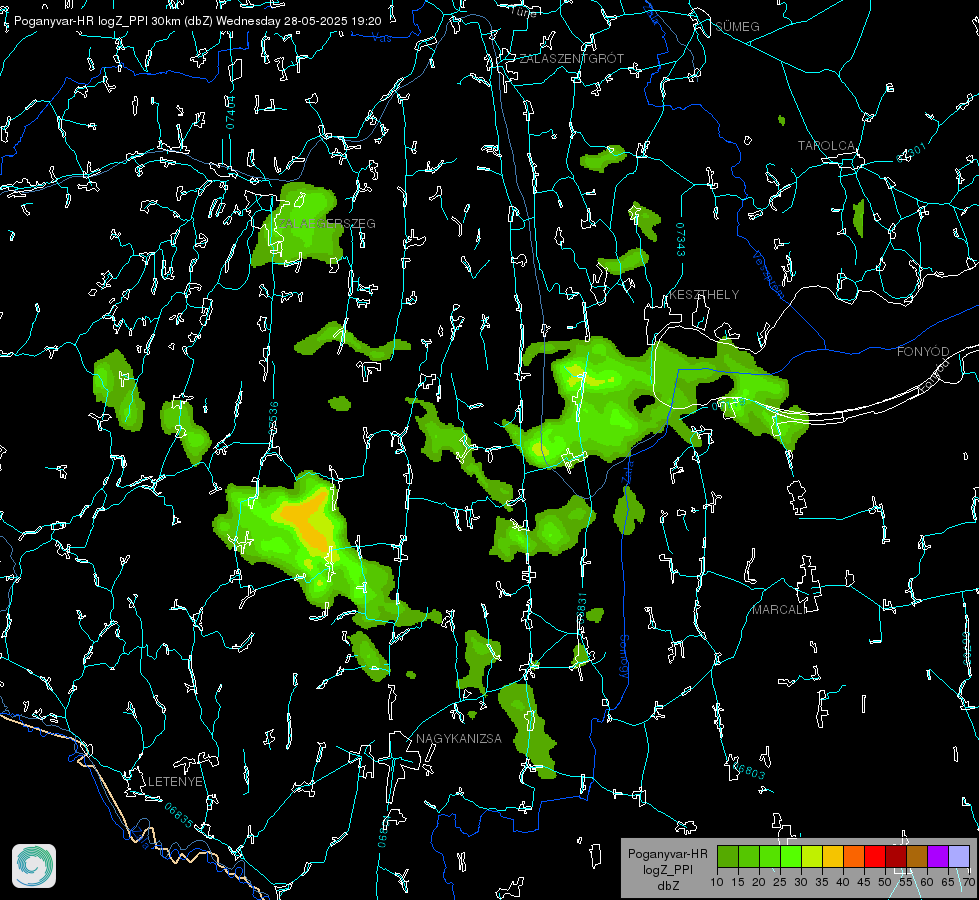979x900 pixels.
Task: Click the MARCALI city label
Action: point(779,610)
